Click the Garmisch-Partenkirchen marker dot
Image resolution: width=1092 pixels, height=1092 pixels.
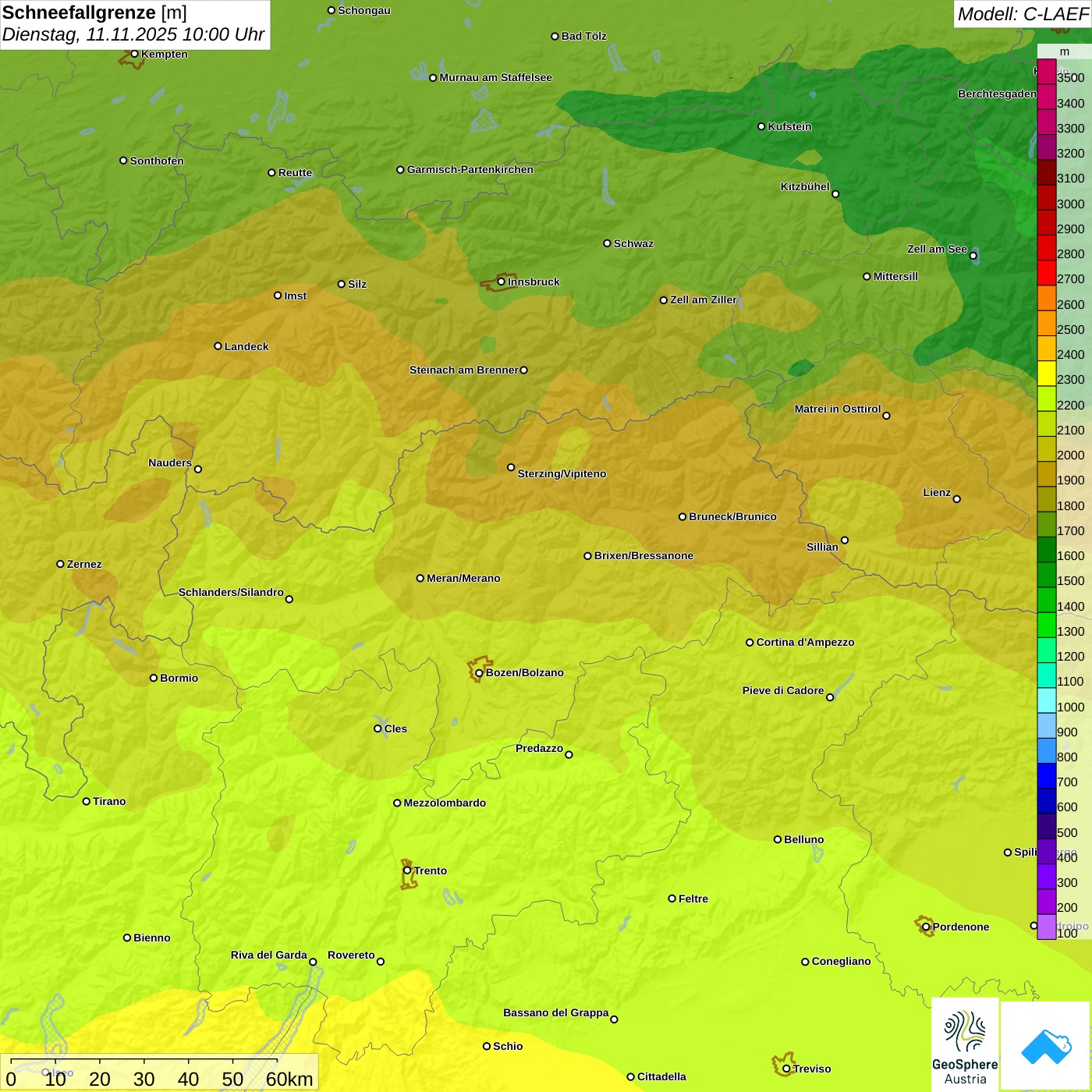point(400,170)
